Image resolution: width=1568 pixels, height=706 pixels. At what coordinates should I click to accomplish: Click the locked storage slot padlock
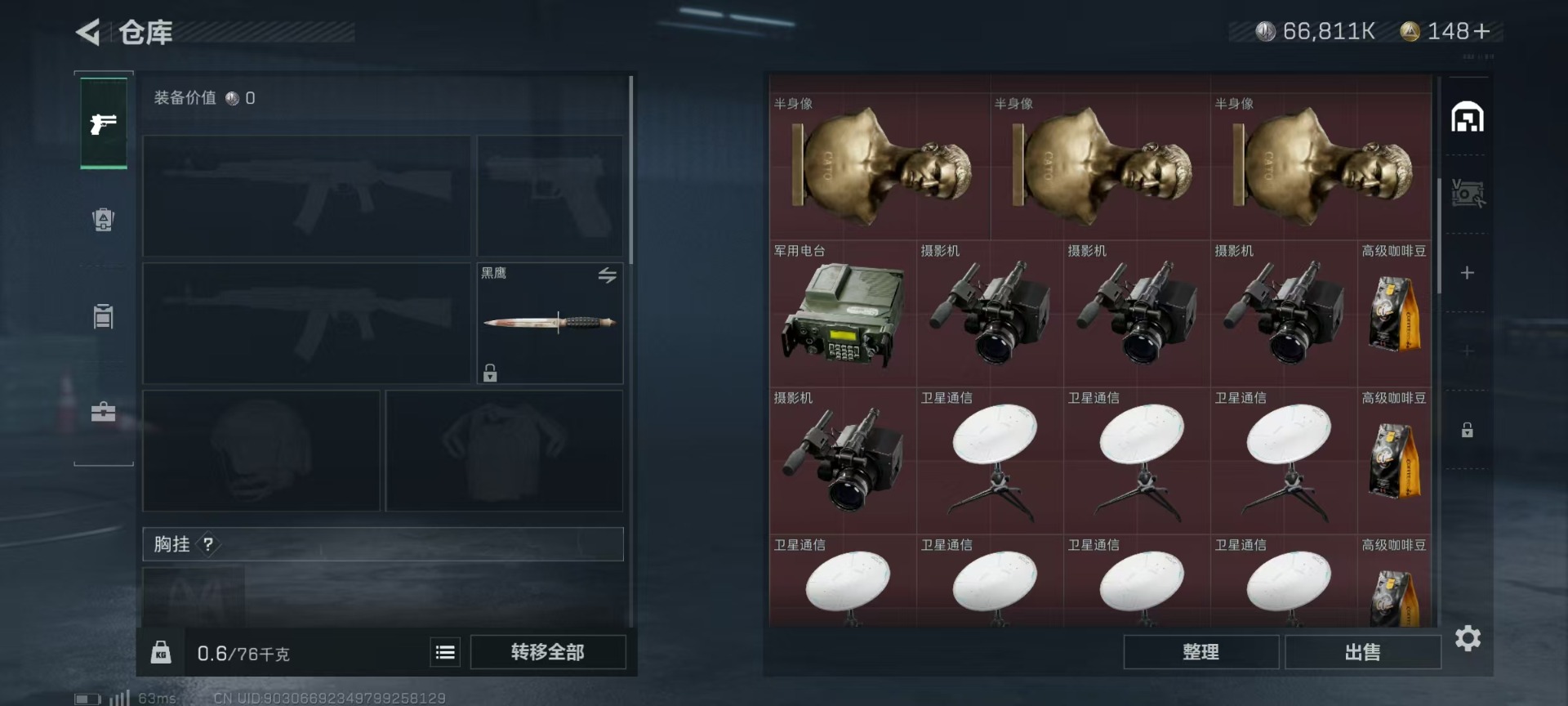[x=1468, y=430]
